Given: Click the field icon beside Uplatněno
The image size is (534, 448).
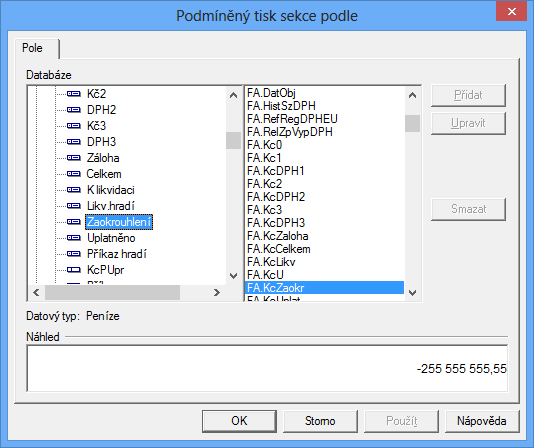Looking at the screenshot, I should [74, 238].
